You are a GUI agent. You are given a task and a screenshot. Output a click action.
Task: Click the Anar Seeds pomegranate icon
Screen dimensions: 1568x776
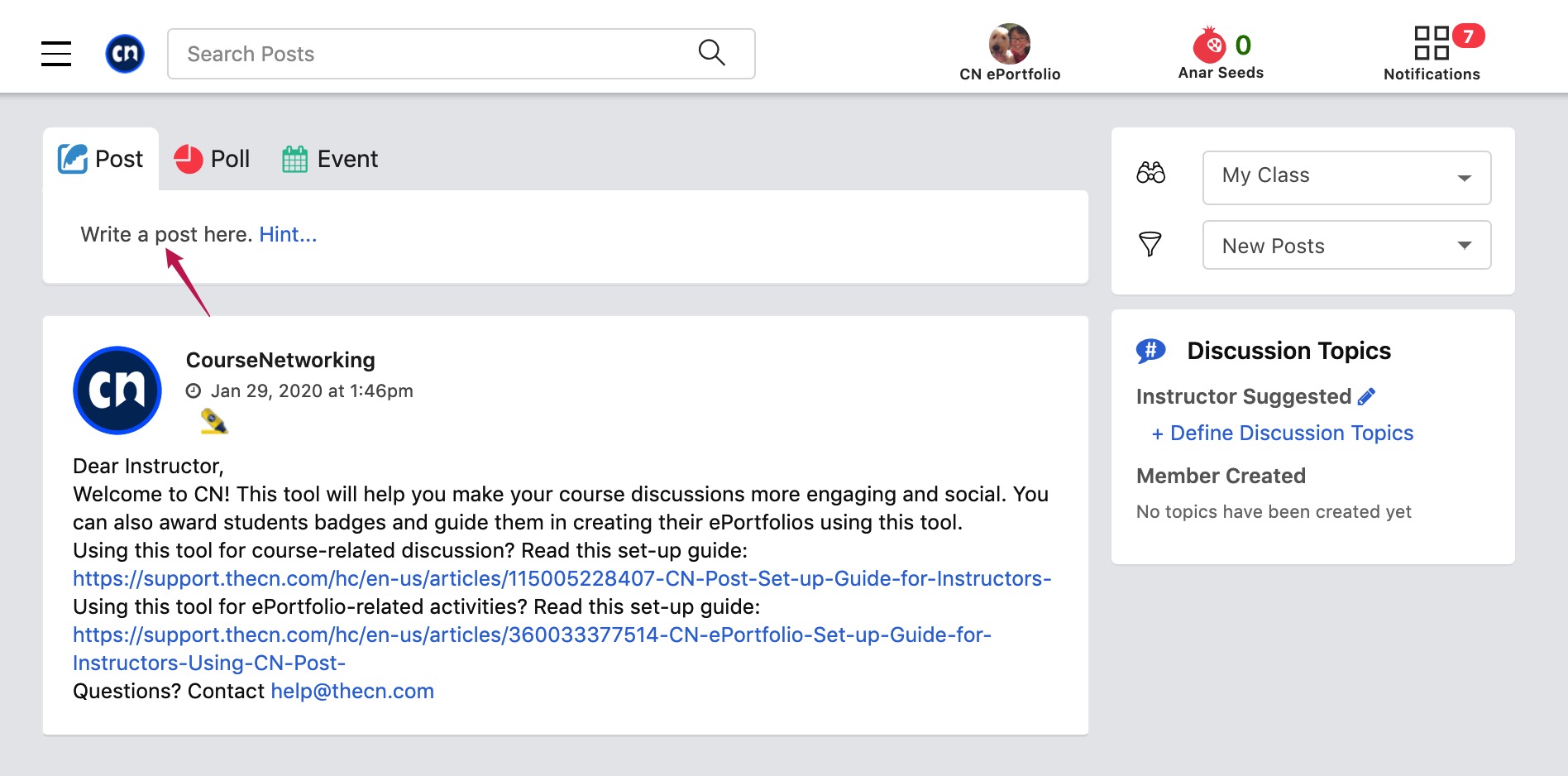(x=1210, y=45)
